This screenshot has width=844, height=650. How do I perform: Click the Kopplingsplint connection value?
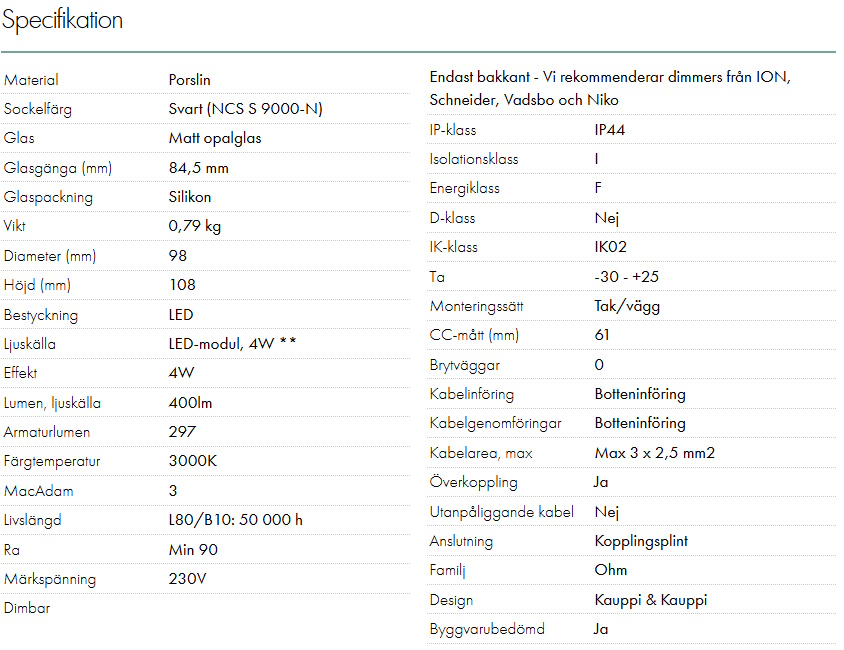641,541
